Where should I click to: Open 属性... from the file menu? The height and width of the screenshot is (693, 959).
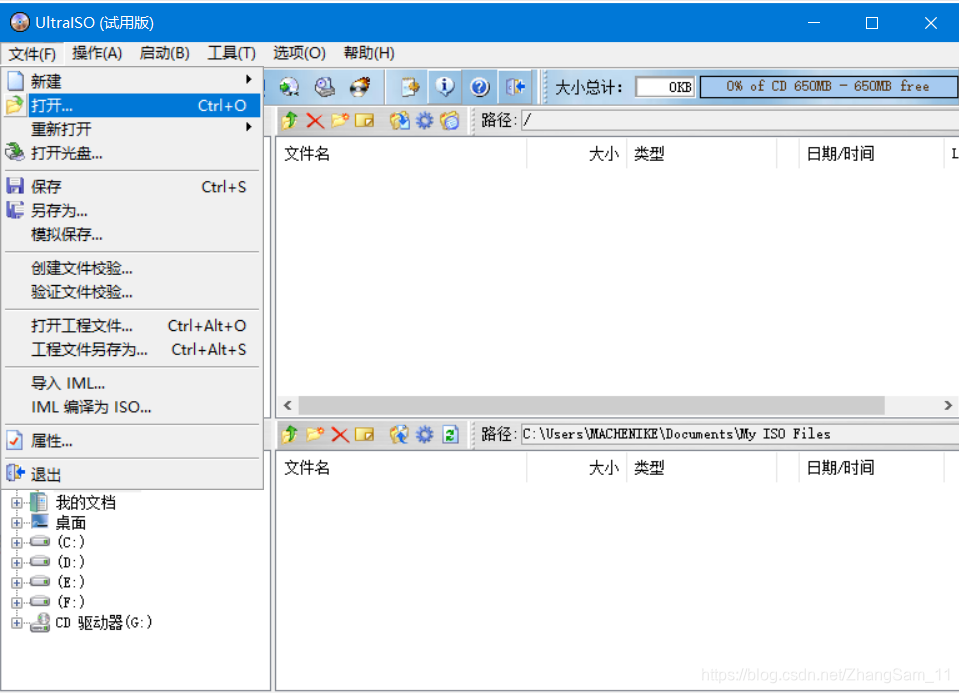click(x=132, y=441)
